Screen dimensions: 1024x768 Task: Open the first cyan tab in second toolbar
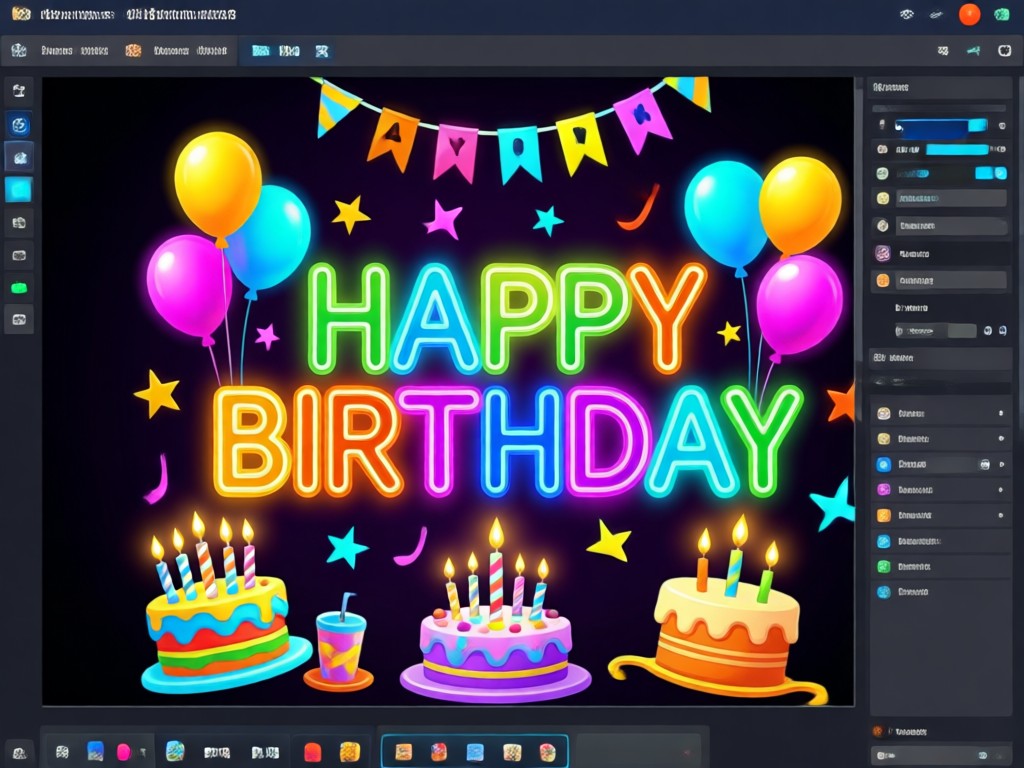point(261,51)
